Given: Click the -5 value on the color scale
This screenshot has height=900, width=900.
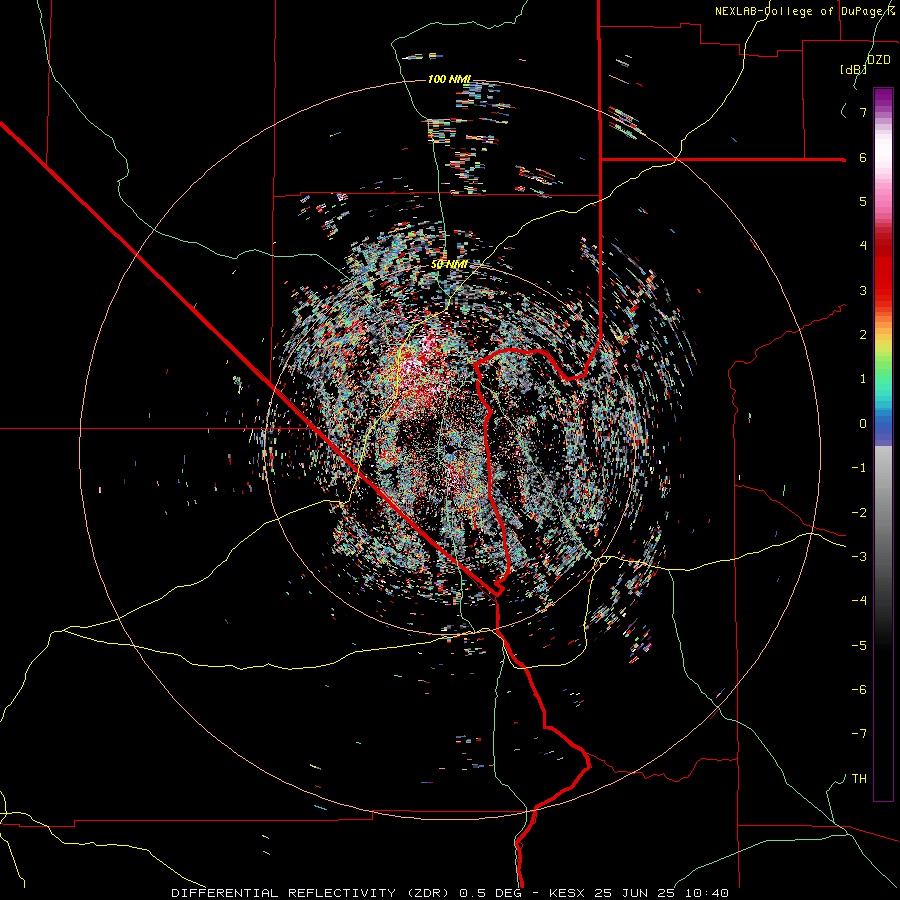Looking at the screenshot, I should tap(859, 645).
